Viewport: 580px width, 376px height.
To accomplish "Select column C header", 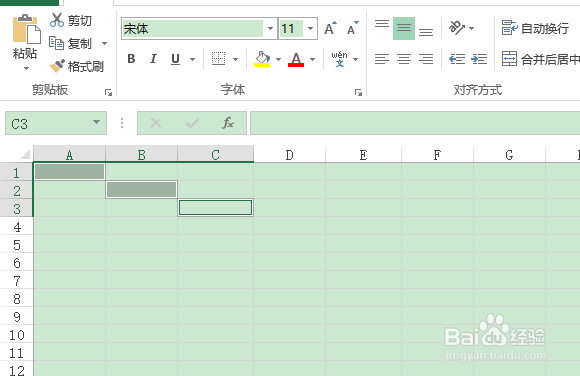I will [x=216, y=154].
